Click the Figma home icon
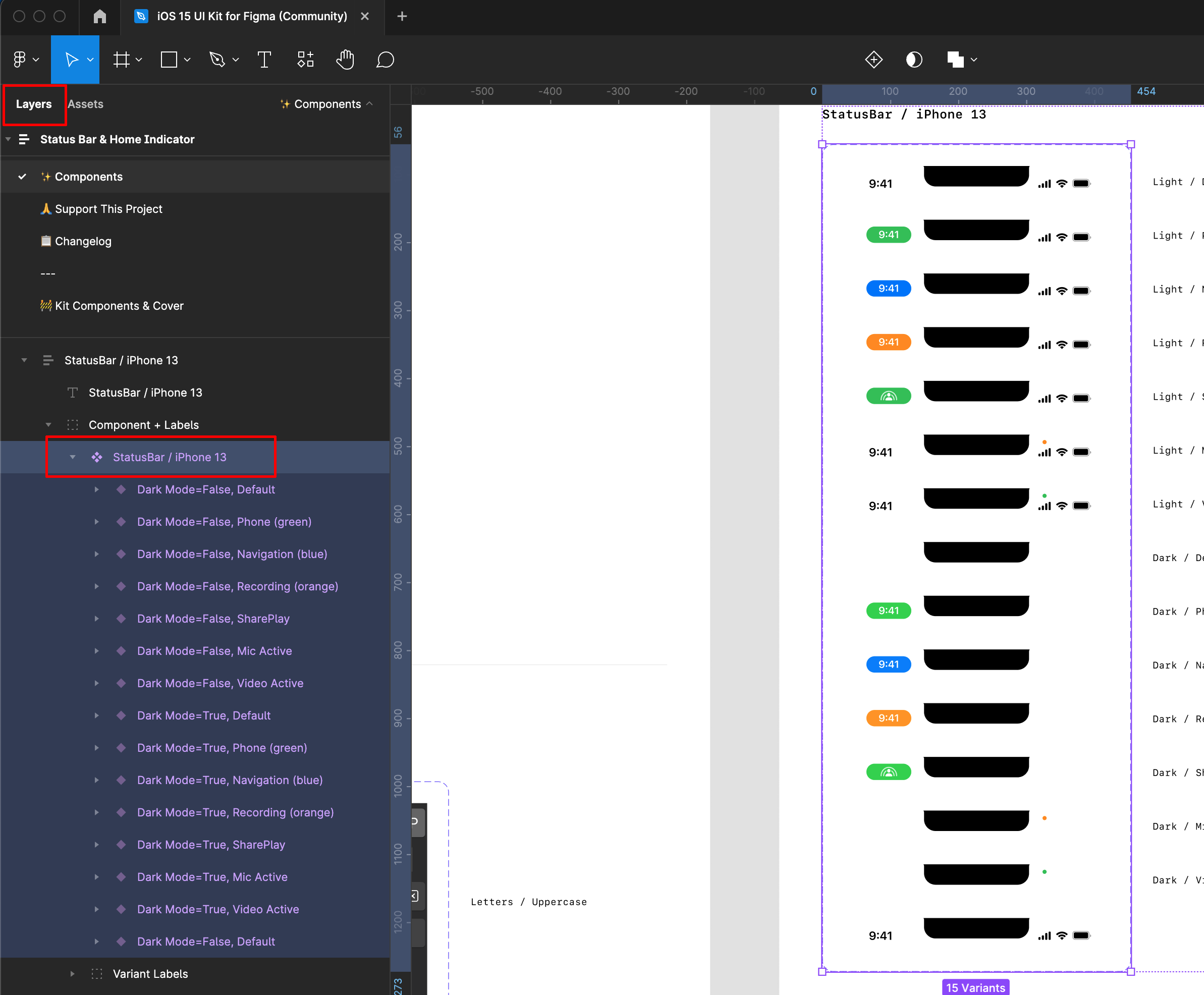 coord(100,16)
